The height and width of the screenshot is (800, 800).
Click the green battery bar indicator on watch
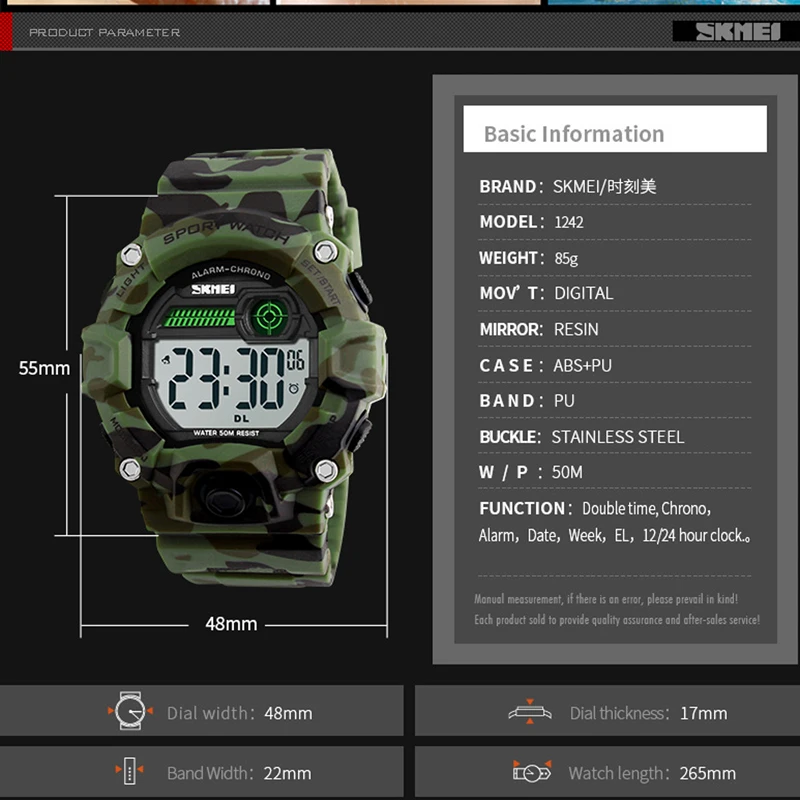[199, 317]
